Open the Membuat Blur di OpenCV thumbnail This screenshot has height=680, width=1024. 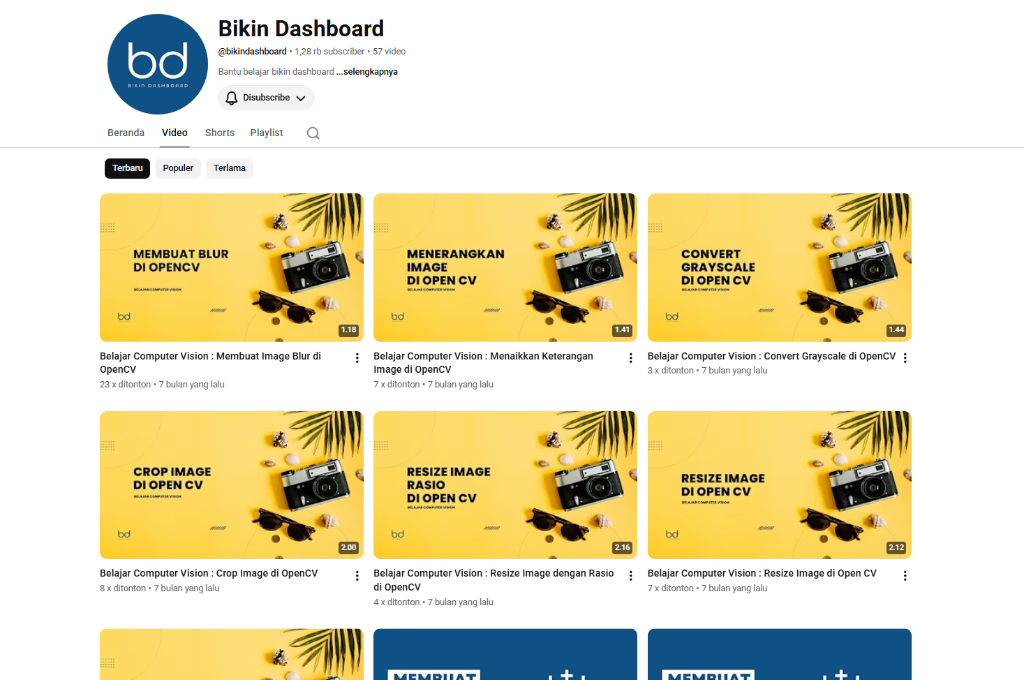pos(231,267)
